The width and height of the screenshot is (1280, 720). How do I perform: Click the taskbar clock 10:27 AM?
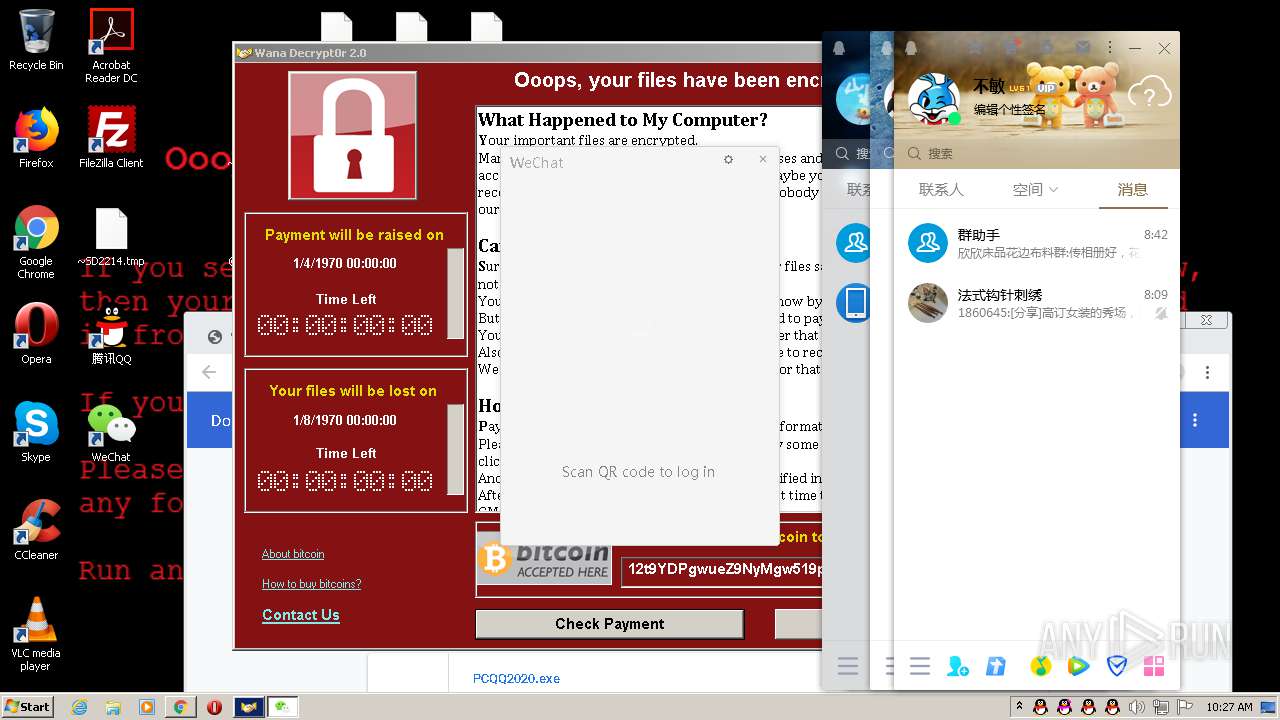1229,707
